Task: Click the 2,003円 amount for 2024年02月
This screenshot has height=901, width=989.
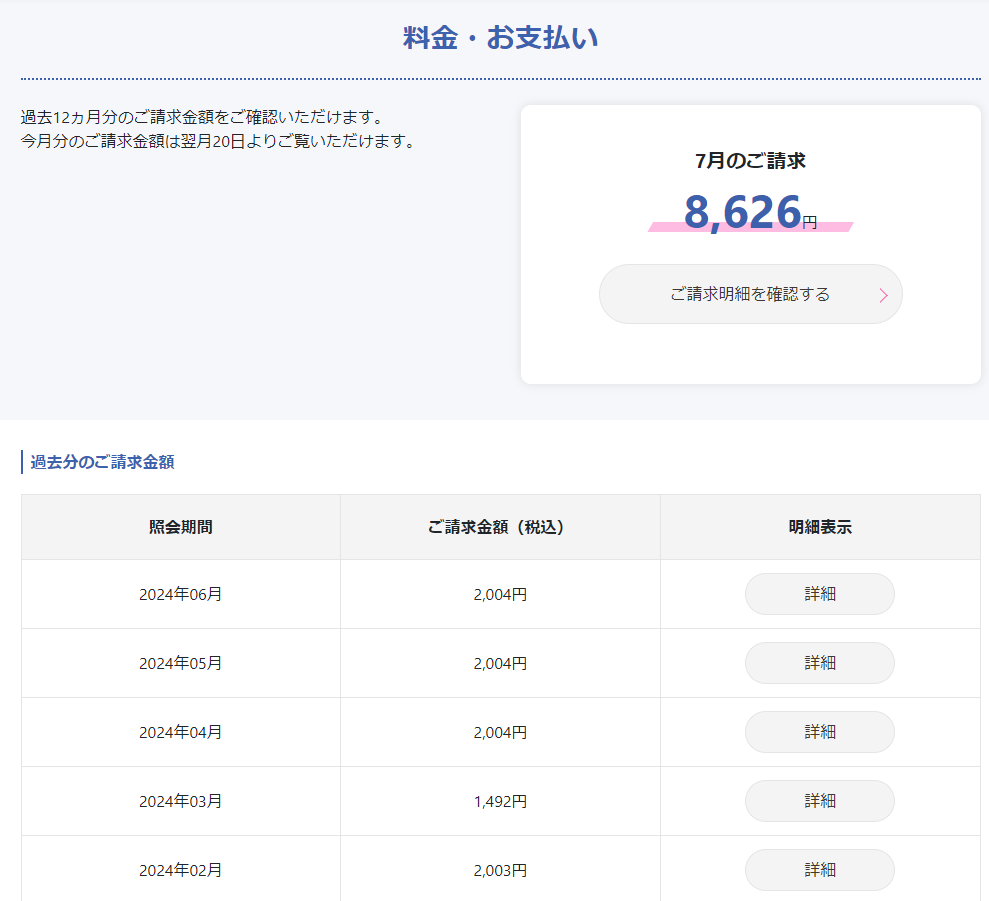Action: 500,871
